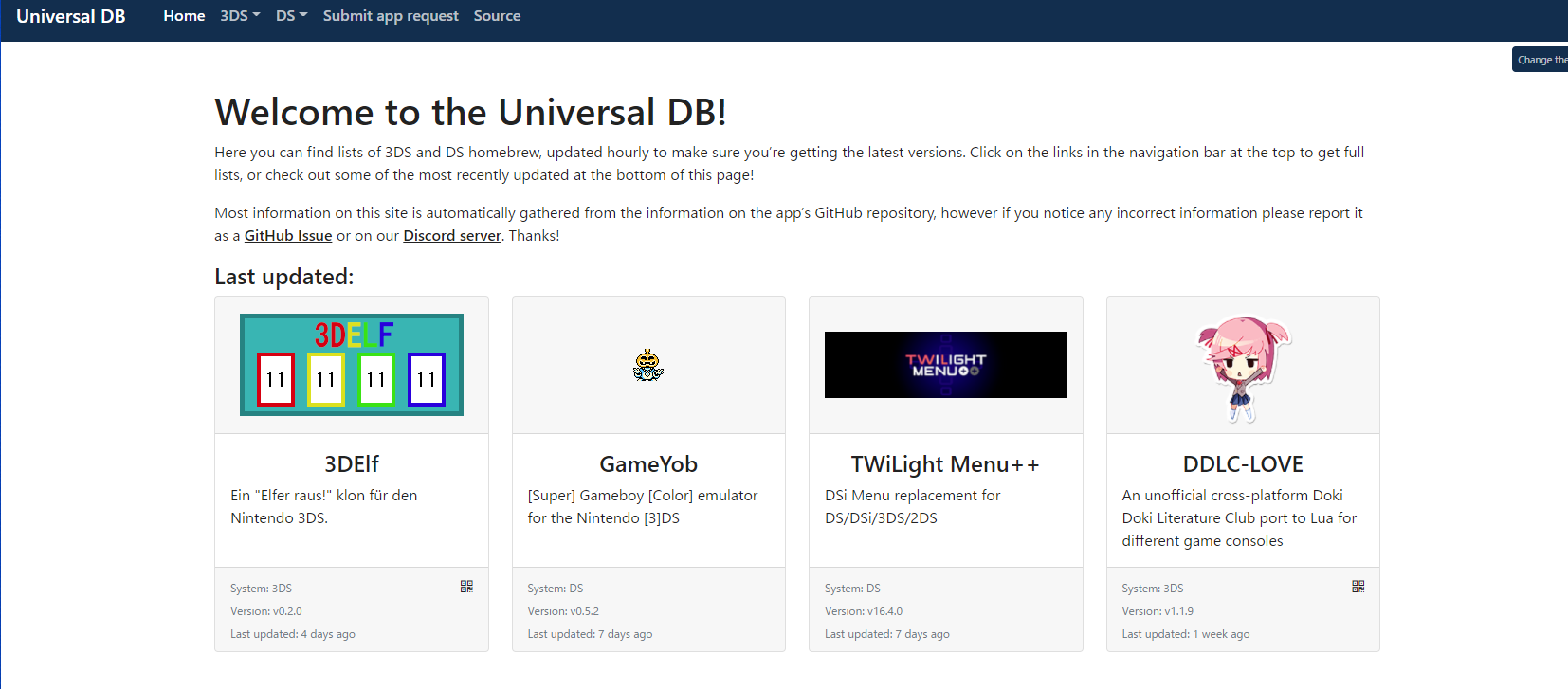Click the Universal DB brand logo
This screenshot has width=1568, height=689.
tap(71, 16)
